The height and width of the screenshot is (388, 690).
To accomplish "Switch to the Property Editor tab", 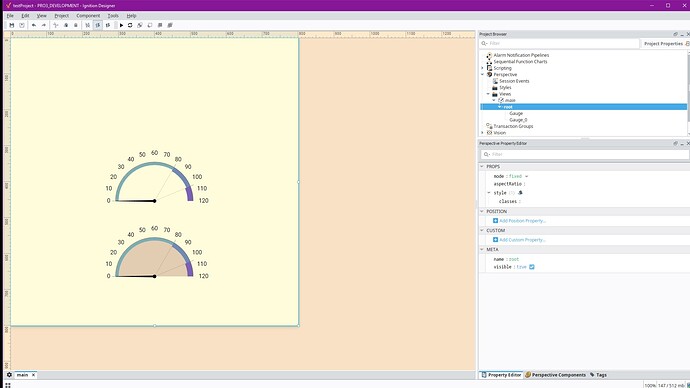I will point(501,375).
